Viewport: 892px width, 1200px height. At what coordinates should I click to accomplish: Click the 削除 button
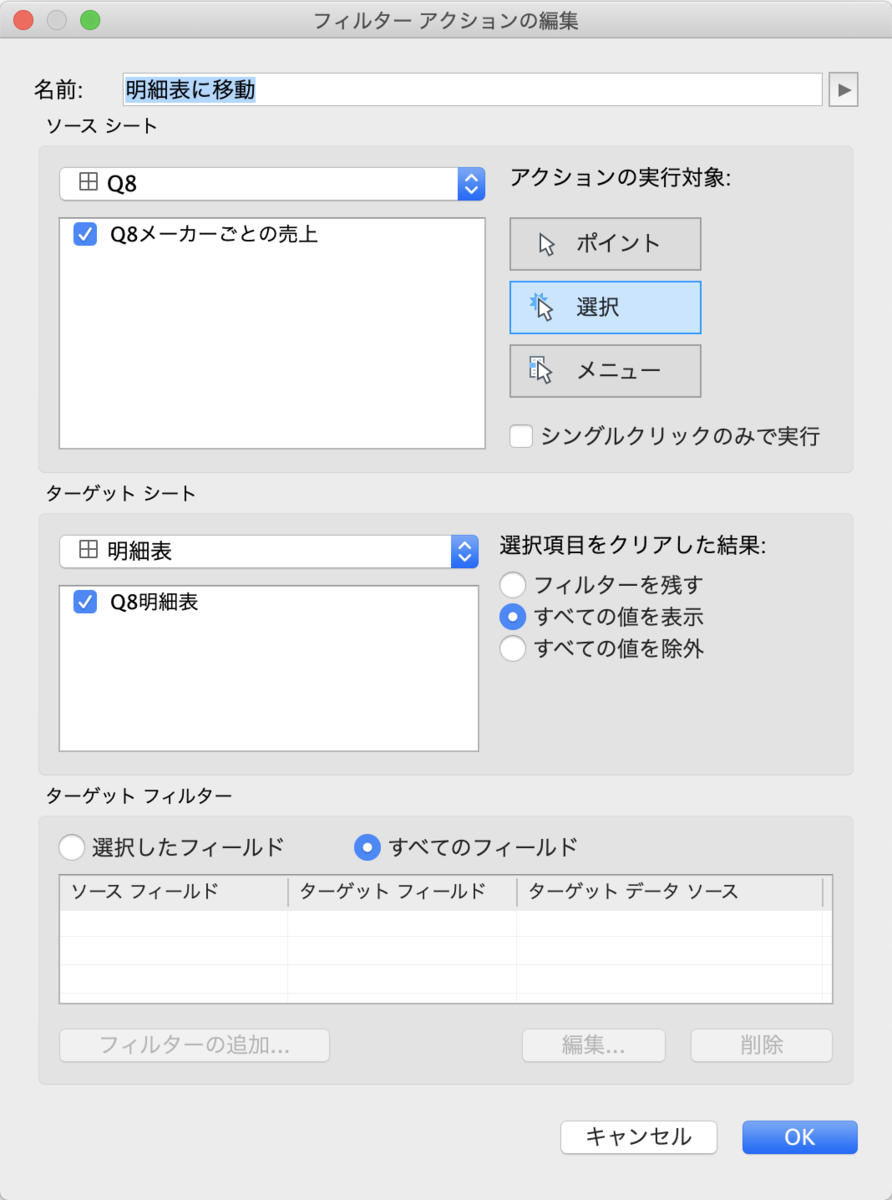click(x=762, y=1045)
